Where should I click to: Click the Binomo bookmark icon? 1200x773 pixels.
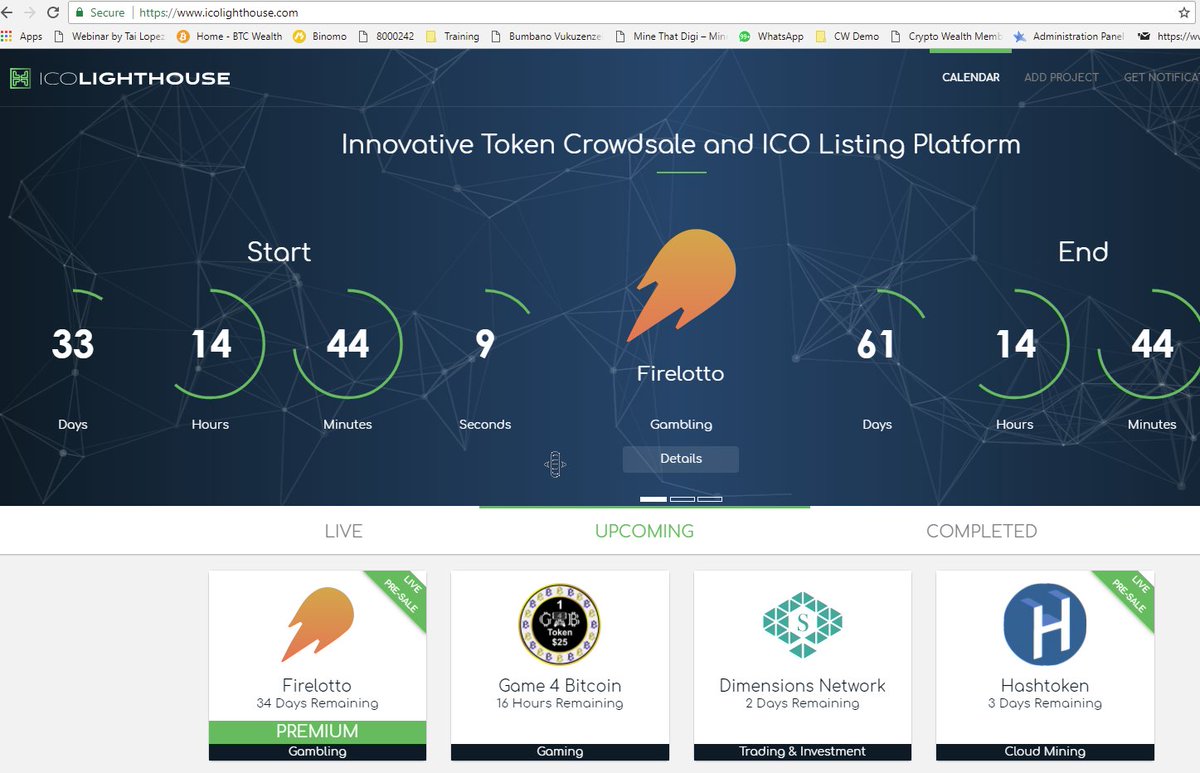298,36
